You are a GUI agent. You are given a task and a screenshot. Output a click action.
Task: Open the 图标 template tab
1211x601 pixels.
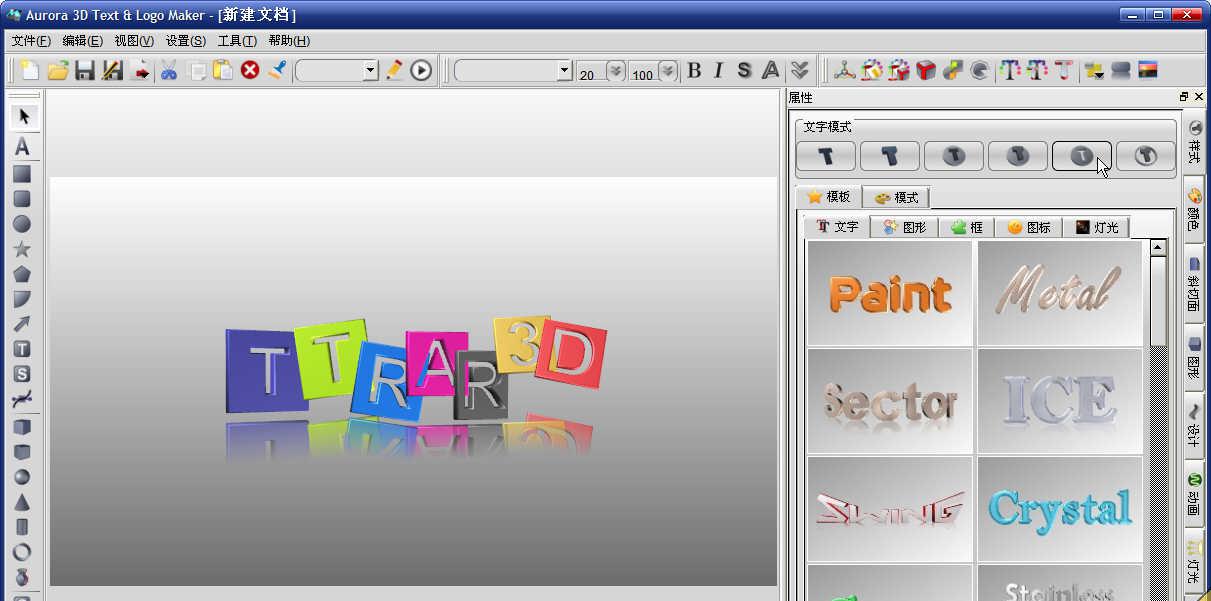(x=1029, y=227)
